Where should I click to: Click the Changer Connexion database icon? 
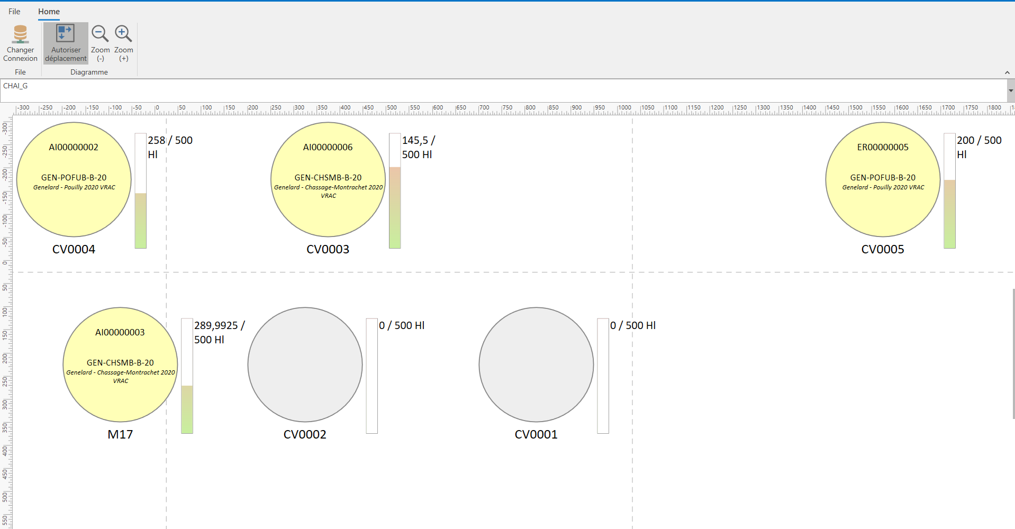[20, 36]
